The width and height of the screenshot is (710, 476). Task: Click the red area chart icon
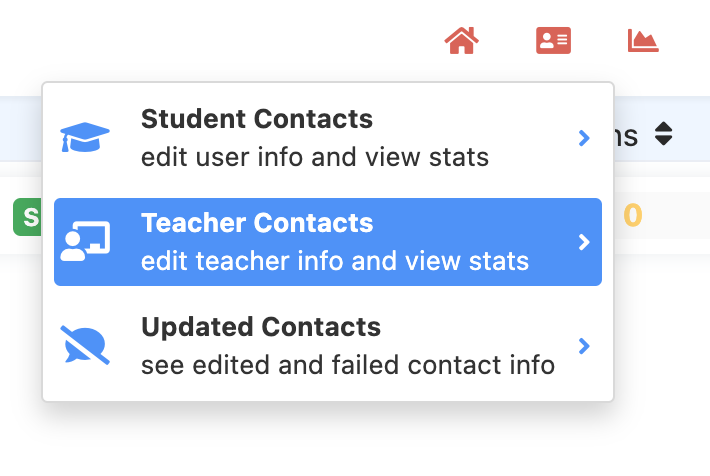click(x=643, y=41)
